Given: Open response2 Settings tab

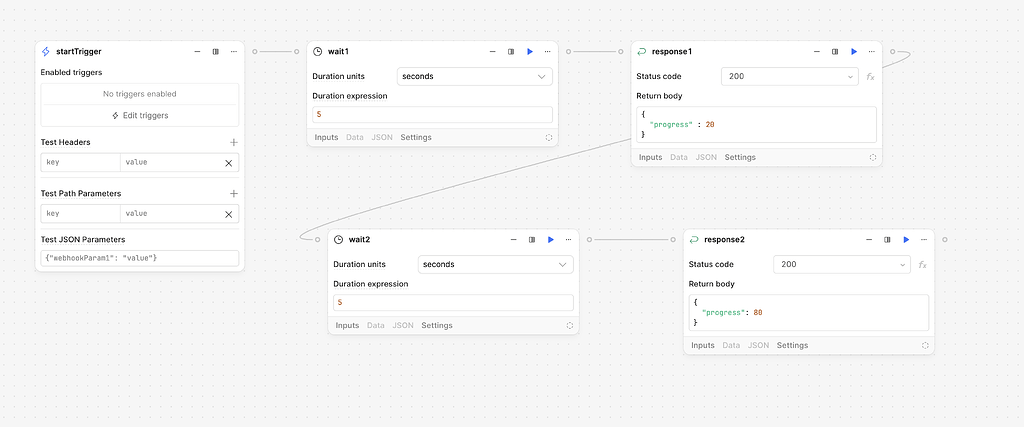Looking at the screenshot, I should point(792,345).
